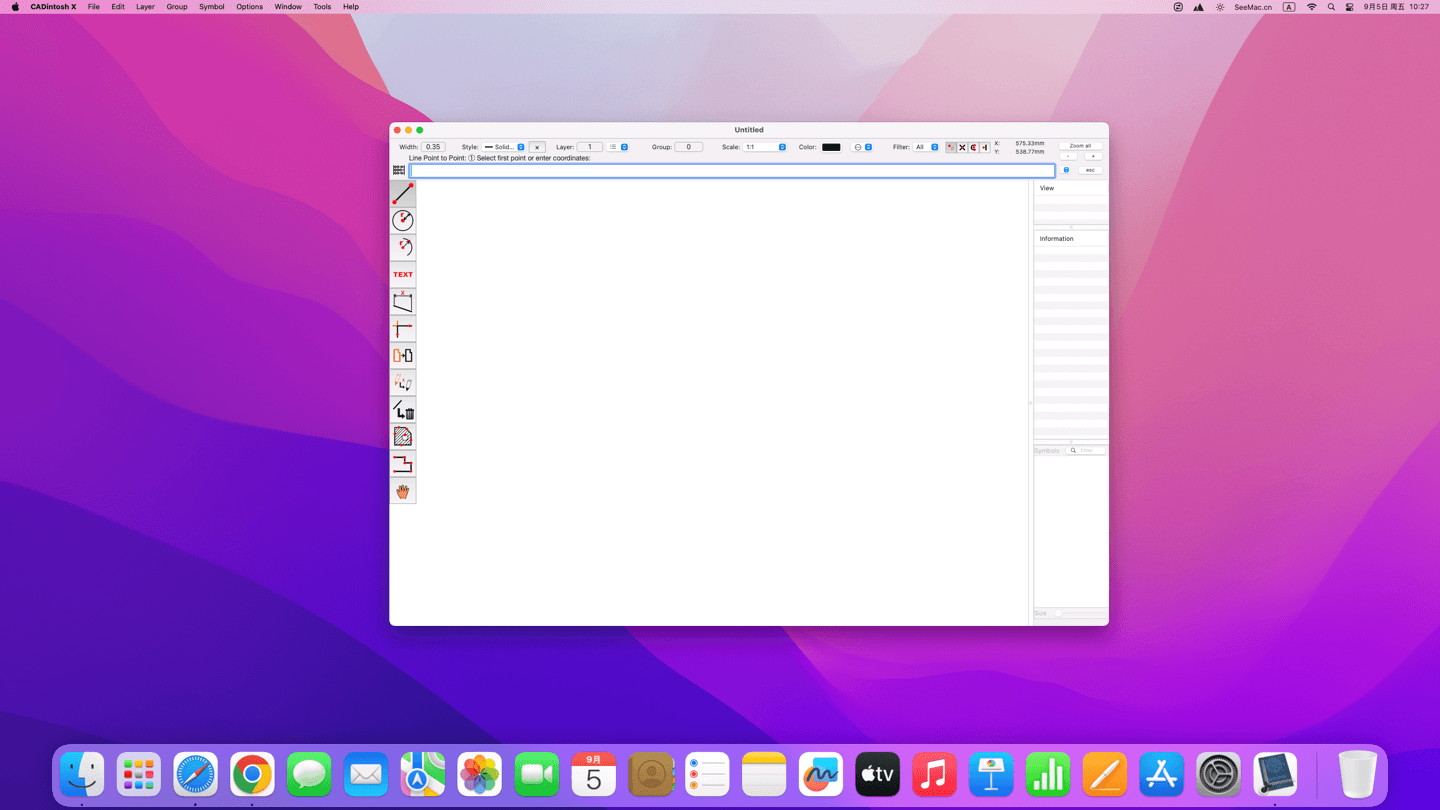Viewport: 1440px width, 810px height.
Task: Click the Delete element trash tool
Action: click(403, 410)
